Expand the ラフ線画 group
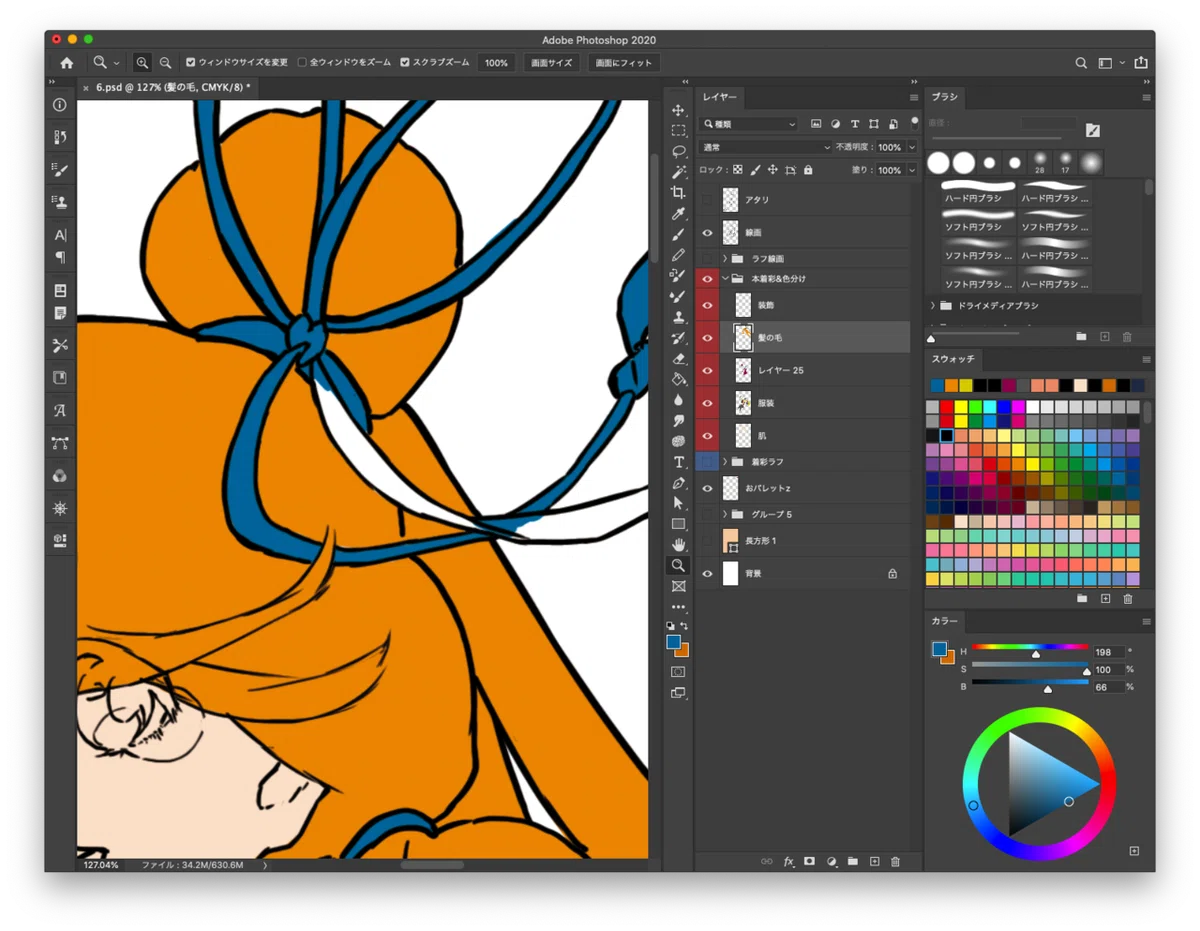 (725, 258)
